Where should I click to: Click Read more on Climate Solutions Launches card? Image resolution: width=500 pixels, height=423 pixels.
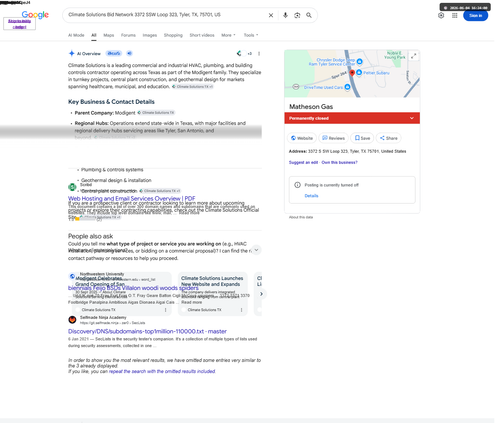pyautogui.click(x=191, y=302)
